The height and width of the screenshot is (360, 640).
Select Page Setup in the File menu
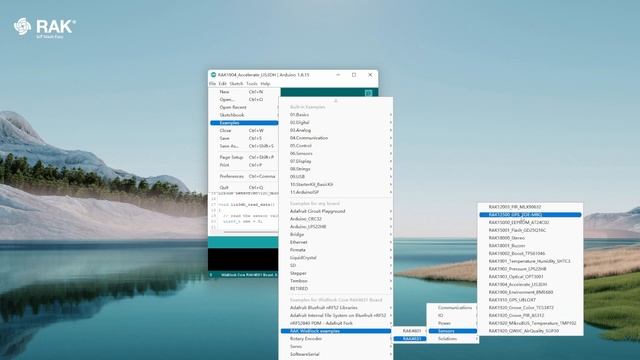244,157
